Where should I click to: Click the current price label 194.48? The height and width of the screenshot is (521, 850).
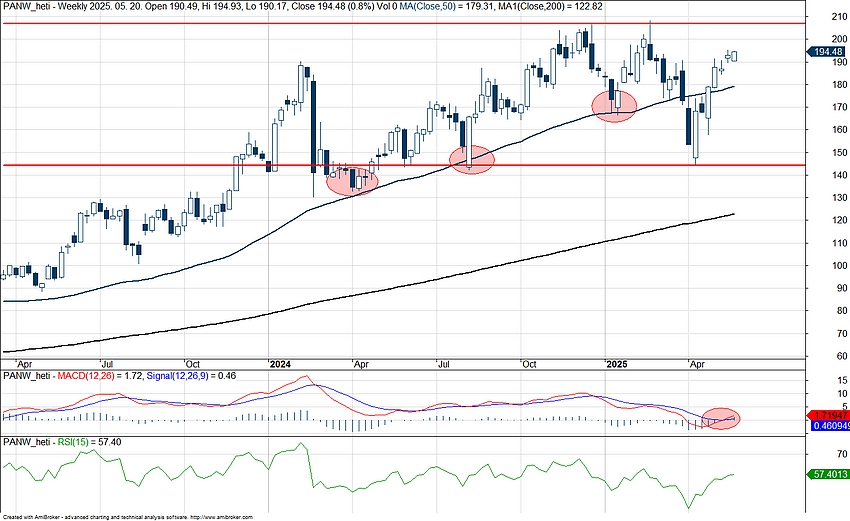tap(827, 52)
